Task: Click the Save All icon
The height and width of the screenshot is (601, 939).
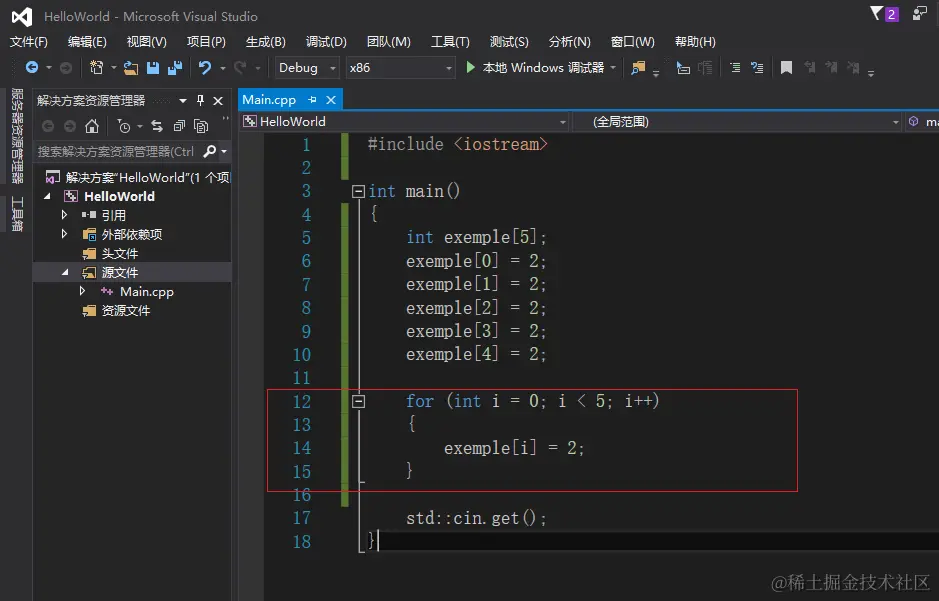Action: (x=175, y=68)
